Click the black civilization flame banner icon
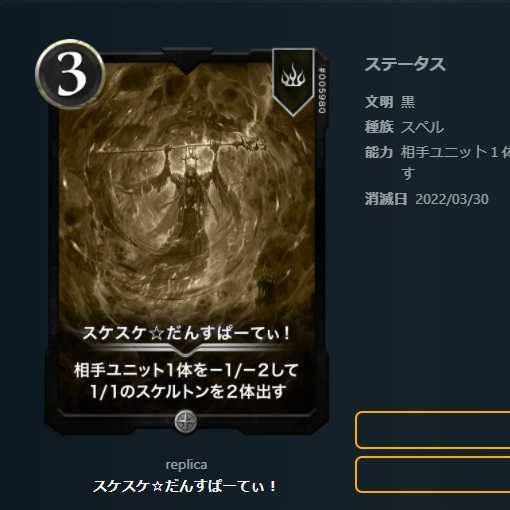The width and height of the screenshot is (510, 510). coord(293,82)
